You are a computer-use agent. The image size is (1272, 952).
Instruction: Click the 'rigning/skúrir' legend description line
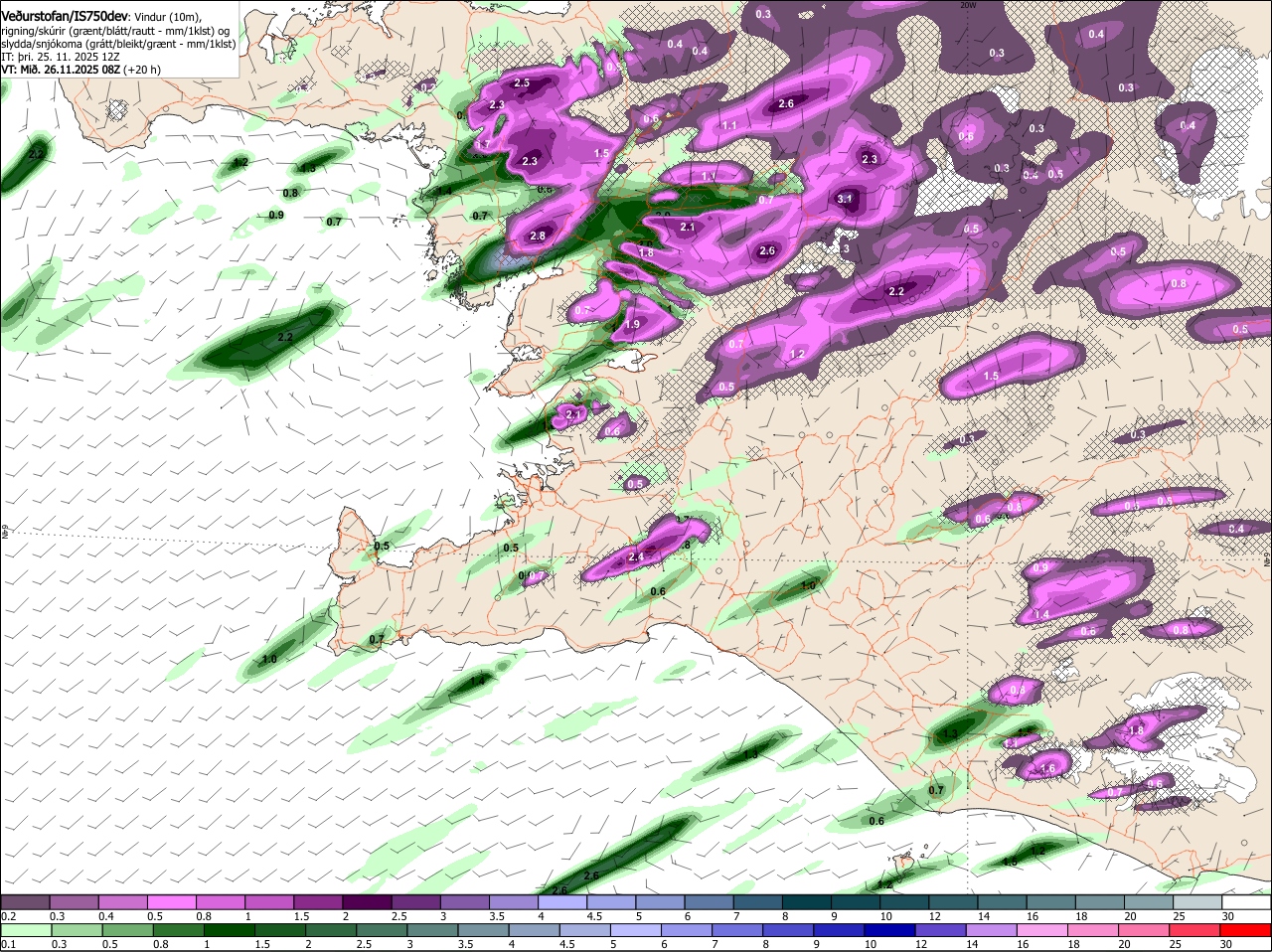tap(116, 30)
